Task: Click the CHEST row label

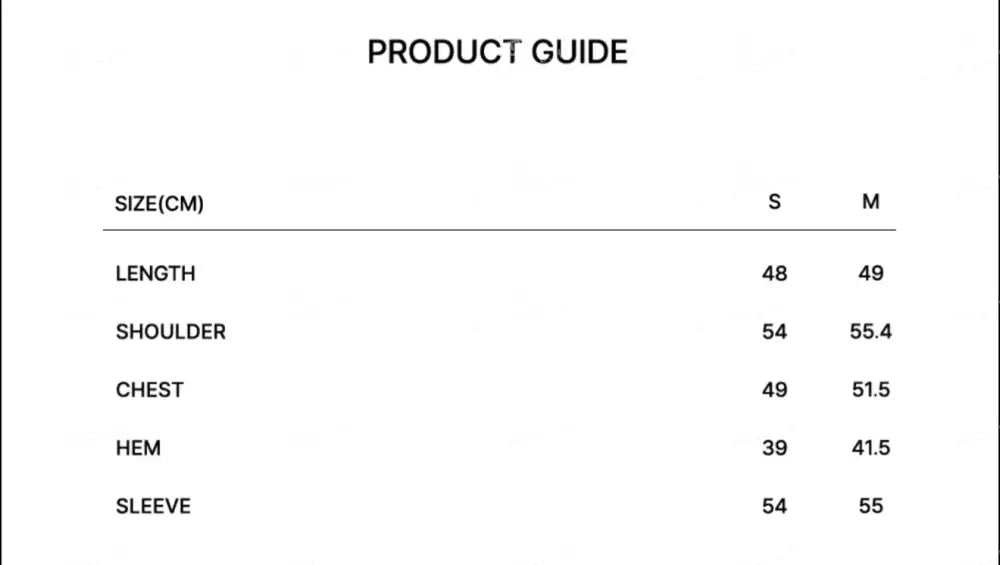Action: (150, 390)
